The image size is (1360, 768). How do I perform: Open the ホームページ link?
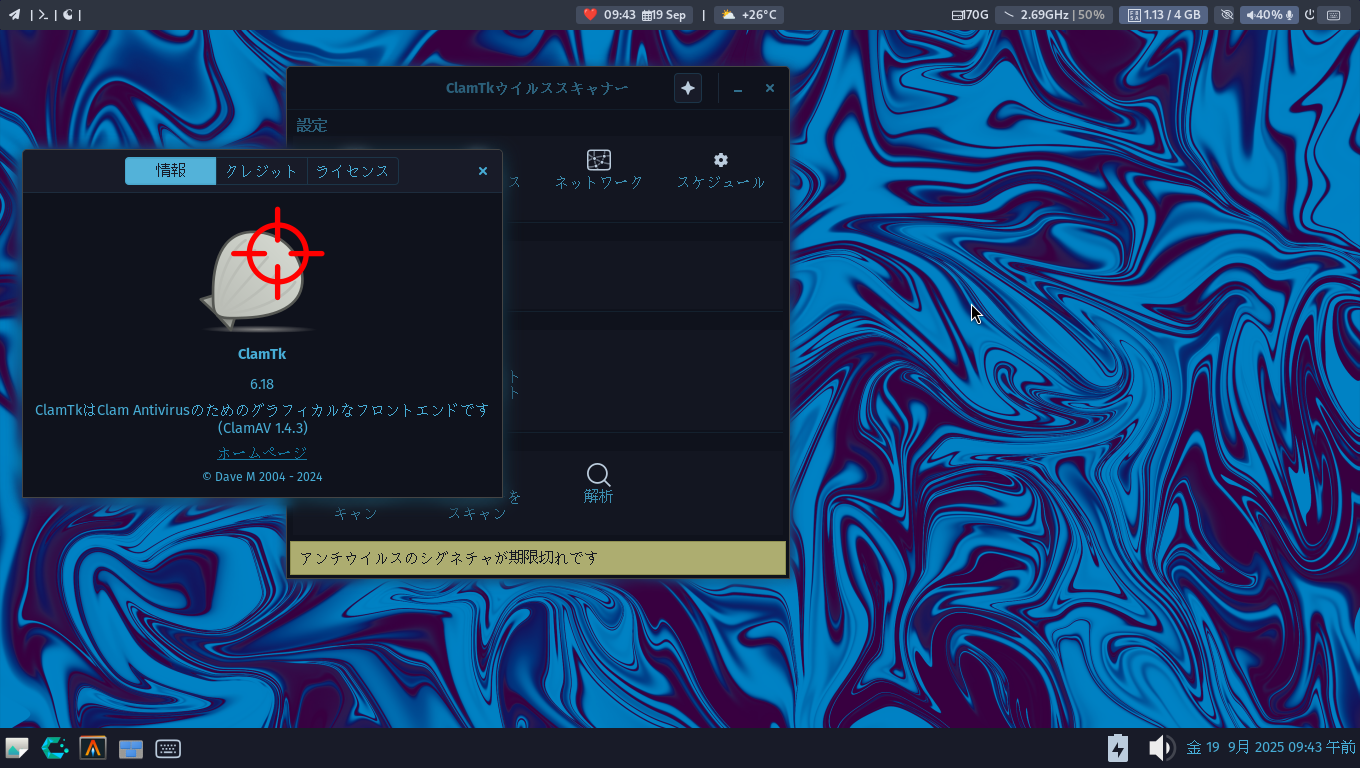point(262,453)
